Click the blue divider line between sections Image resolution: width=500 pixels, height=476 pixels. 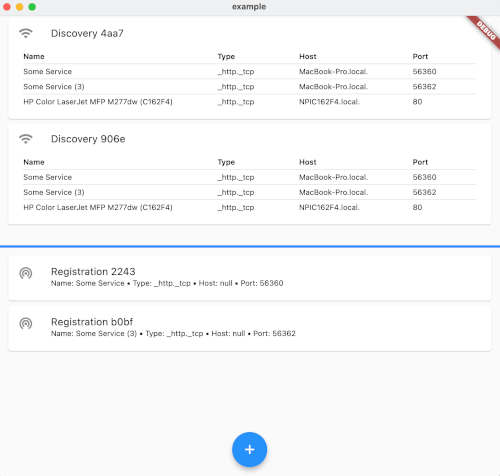point(250,247)
